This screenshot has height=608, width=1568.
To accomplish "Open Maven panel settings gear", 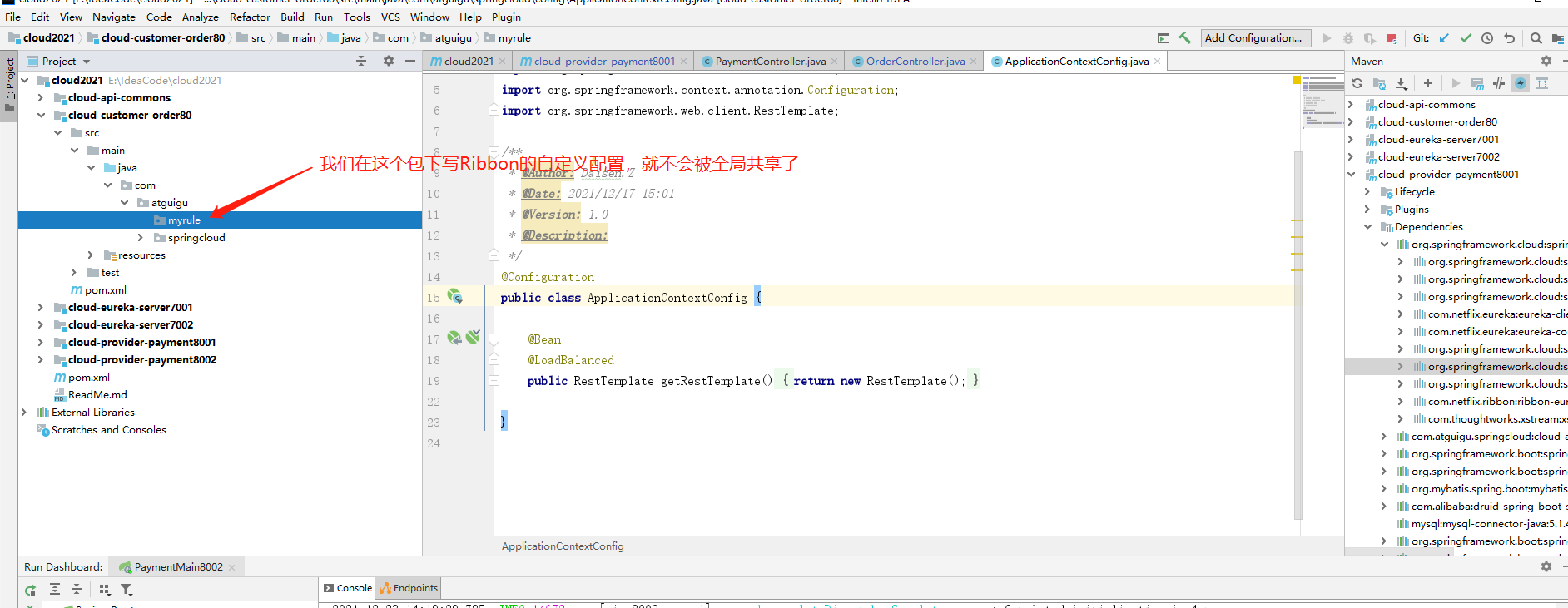I will (x=1546, y=61).
